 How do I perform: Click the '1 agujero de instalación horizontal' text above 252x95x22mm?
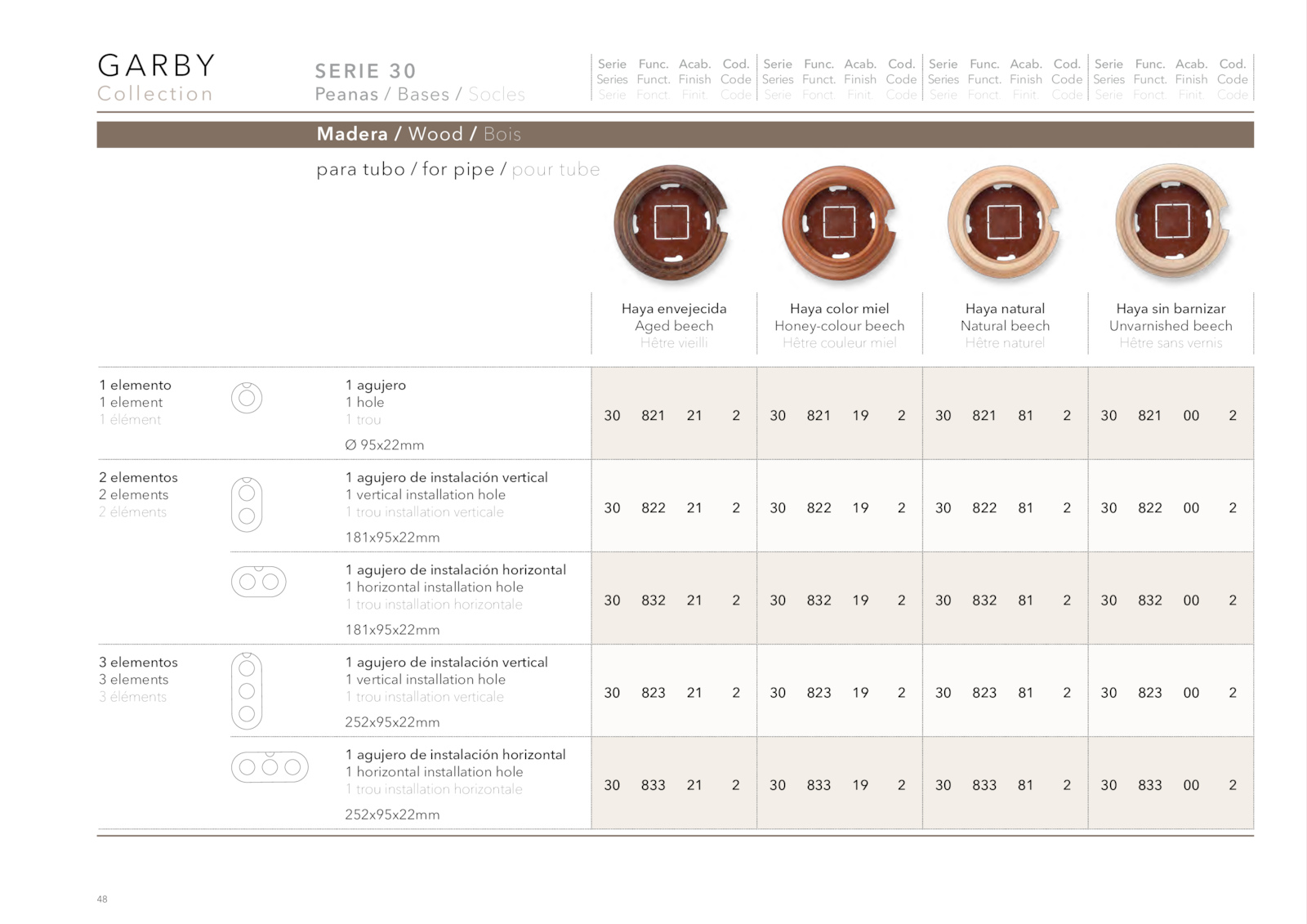click(x=455, y=755)
